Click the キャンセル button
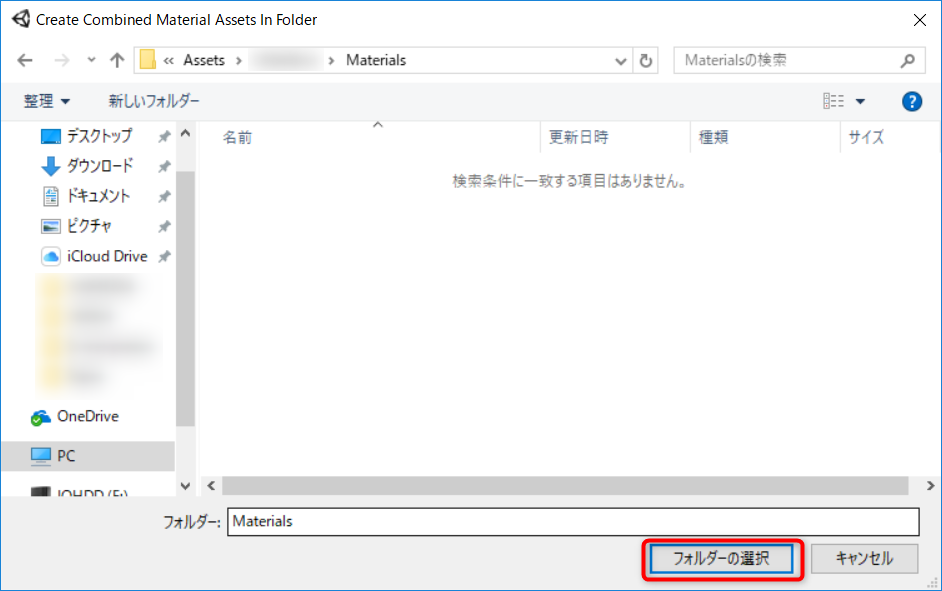The image size is (942, 591). click(865, 559)
